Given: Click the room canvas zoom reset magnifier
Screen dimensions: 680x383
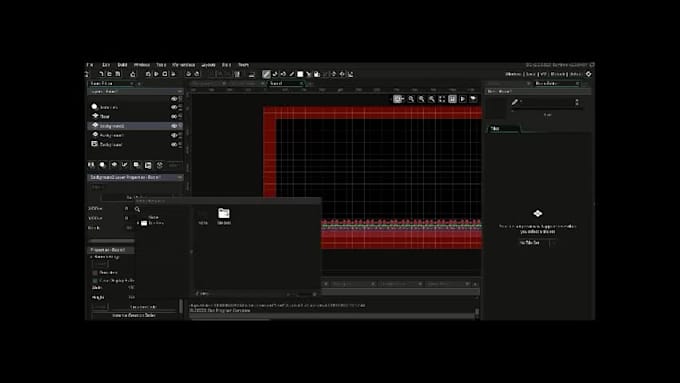Looking at the screenshot, I should (421, 99).
